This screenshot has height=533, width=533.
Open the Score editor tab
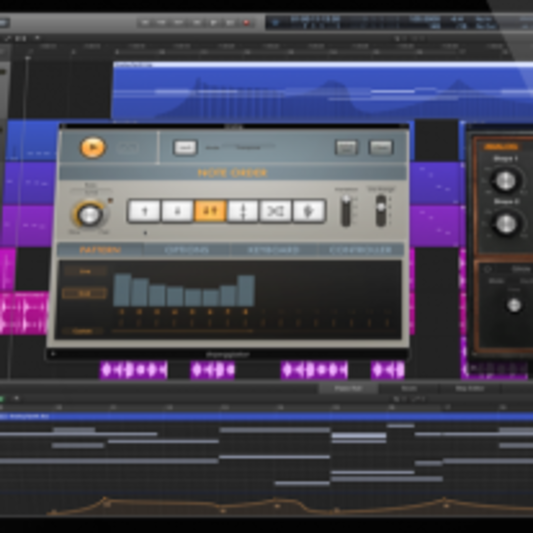pos(409,388)
